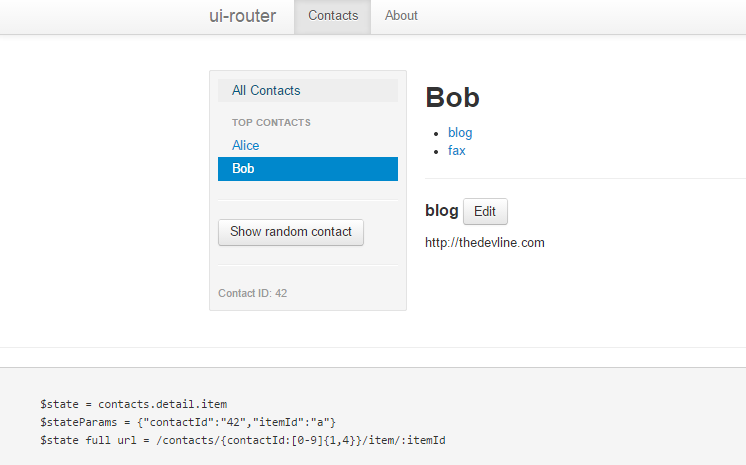
Task: Click the Edit button beside blog
Action: tap(485, 211)
